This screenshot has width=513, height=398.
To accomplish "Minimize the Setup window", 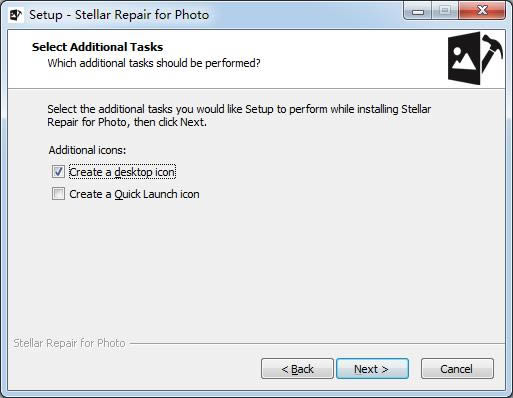I will pos(417,11).
